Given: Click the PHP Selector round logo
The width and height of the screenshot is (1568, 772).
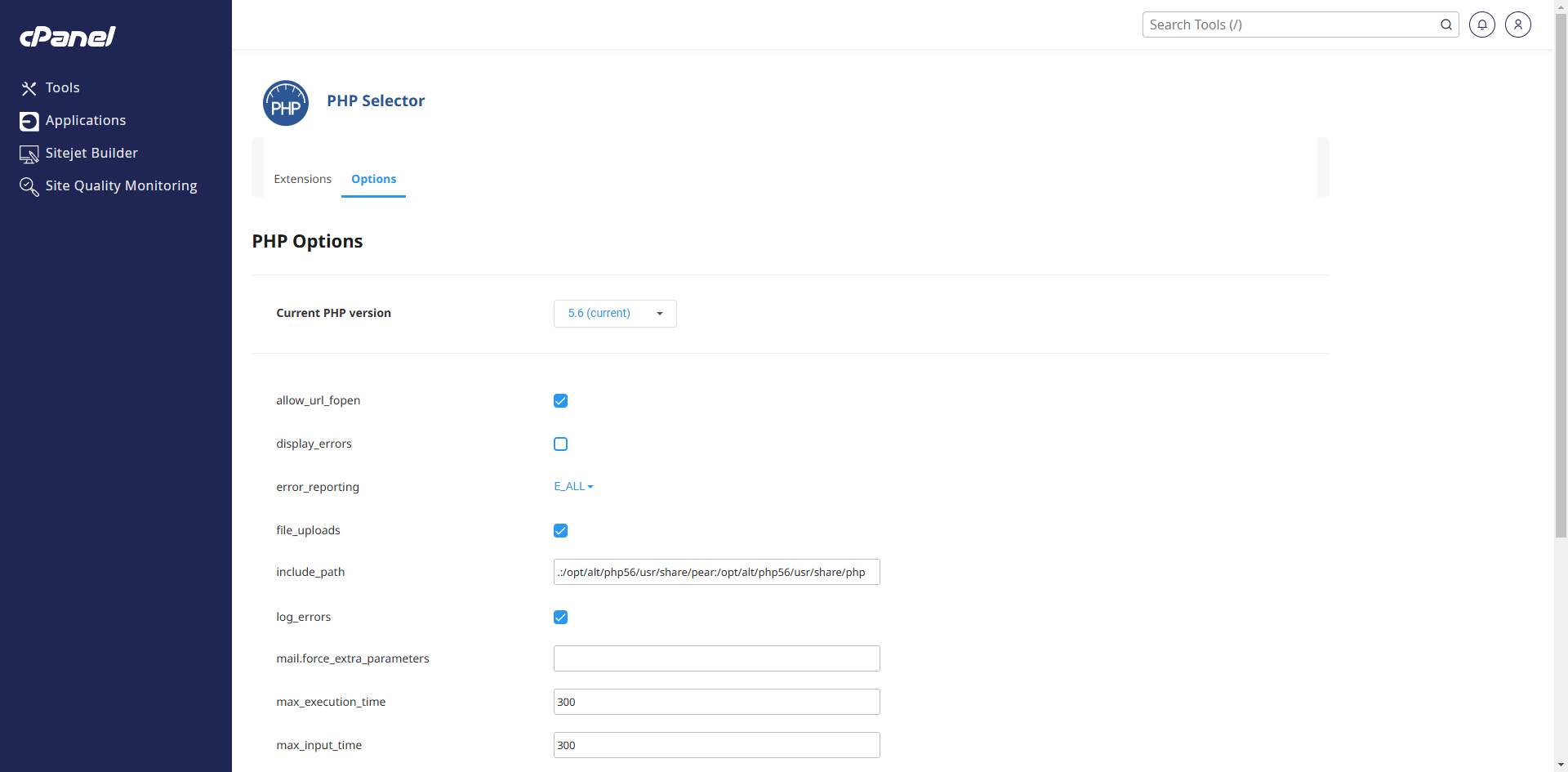Looking at the screenshot, I should point(286,103).
